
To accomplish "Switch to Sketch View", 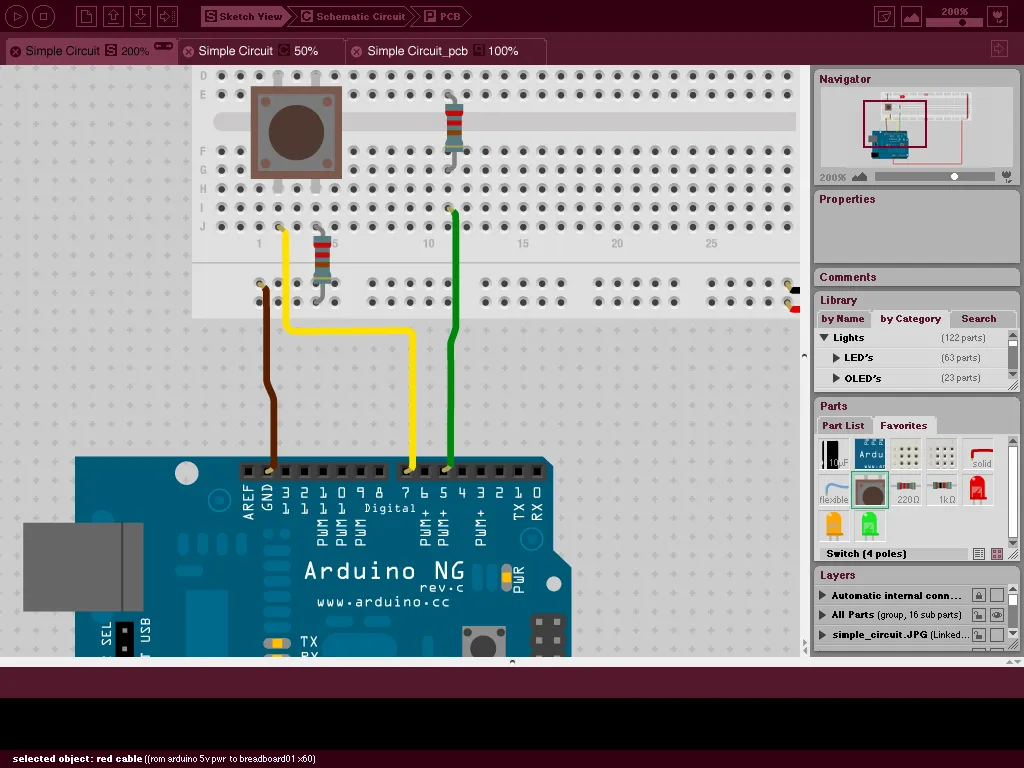I will [244, 16].
